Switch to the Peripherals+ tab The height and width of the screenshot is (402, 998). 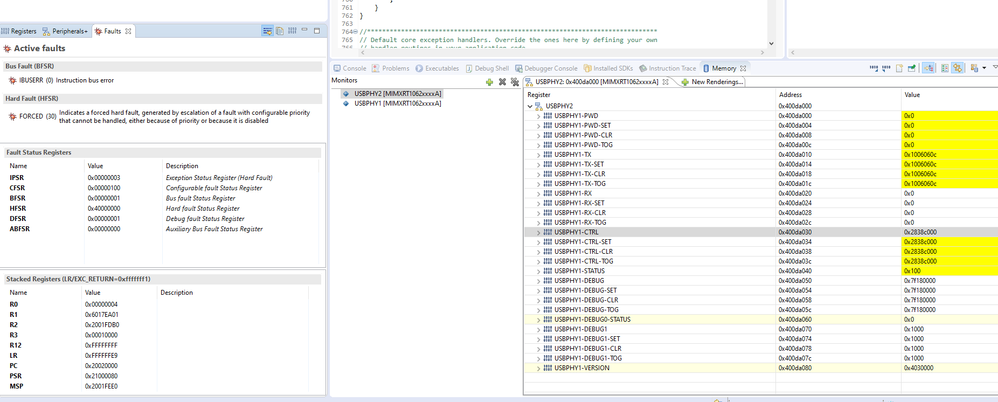(x=66, y=31)
